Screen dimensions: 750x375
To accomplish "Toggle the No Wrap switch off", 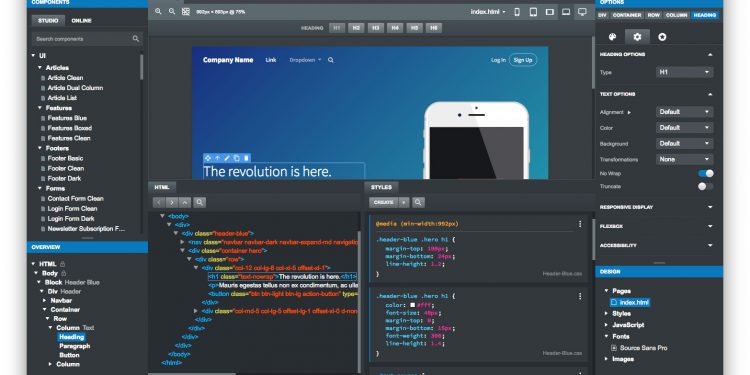I will pos(706,174).
